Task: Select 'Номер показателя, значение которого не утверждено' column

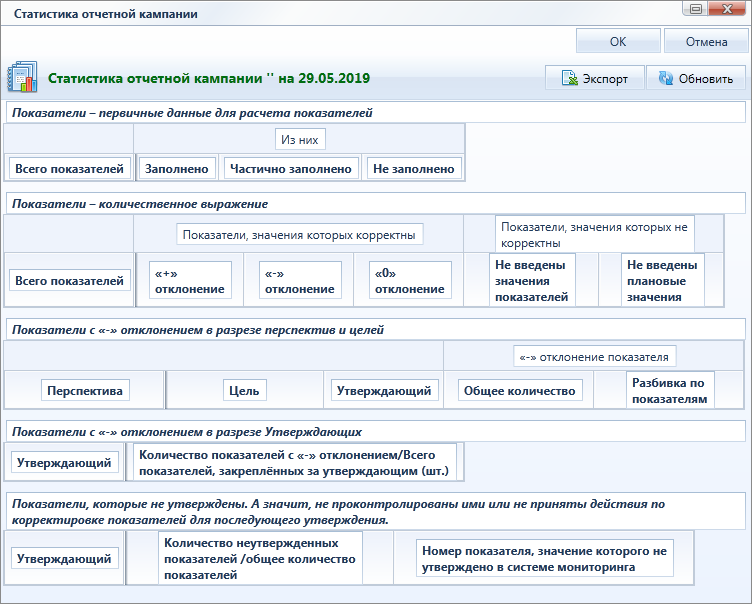Action: click(544, 558)
